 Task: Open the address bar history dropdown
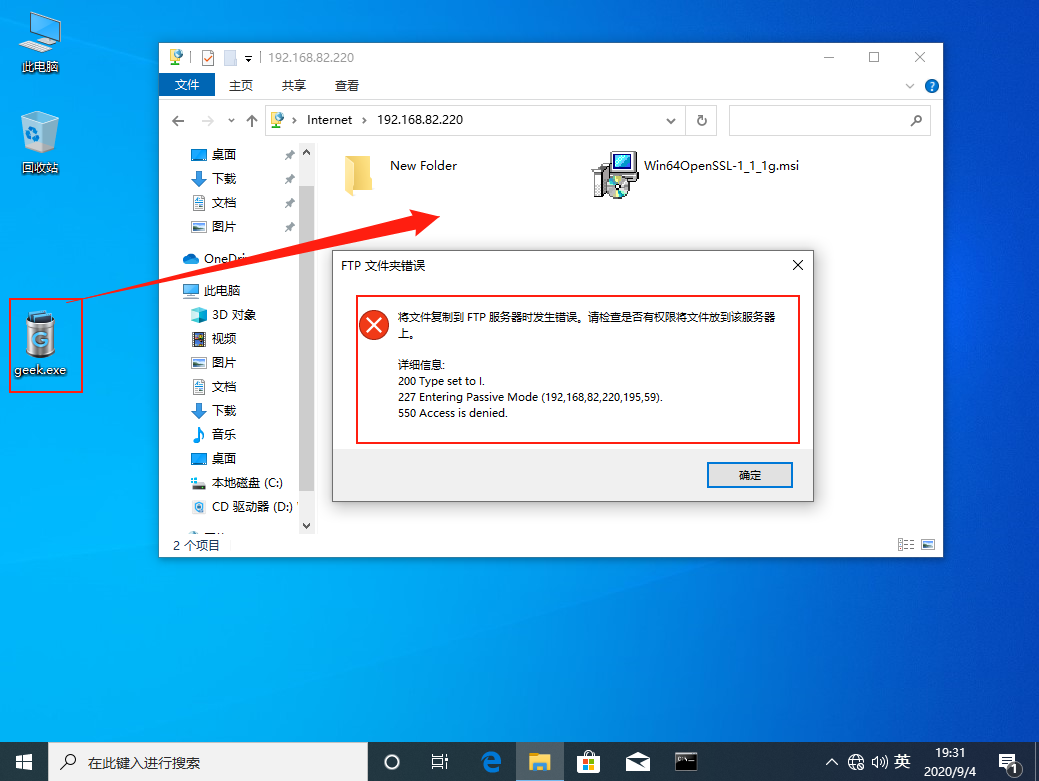pyautogui.click(x=671, y=121)
